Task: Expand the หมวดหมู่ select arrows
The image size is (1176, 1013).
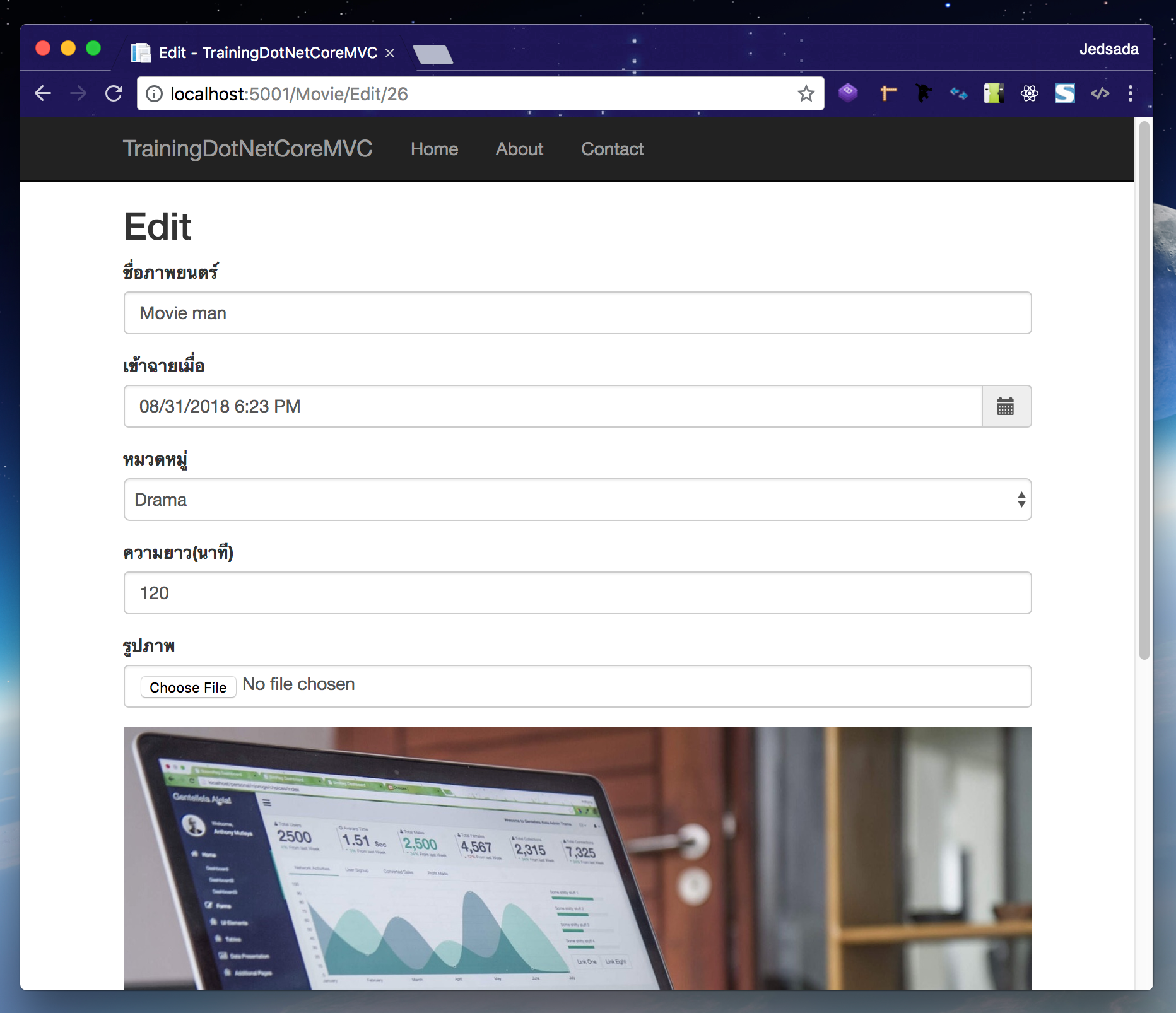Action: [1021, 500]
